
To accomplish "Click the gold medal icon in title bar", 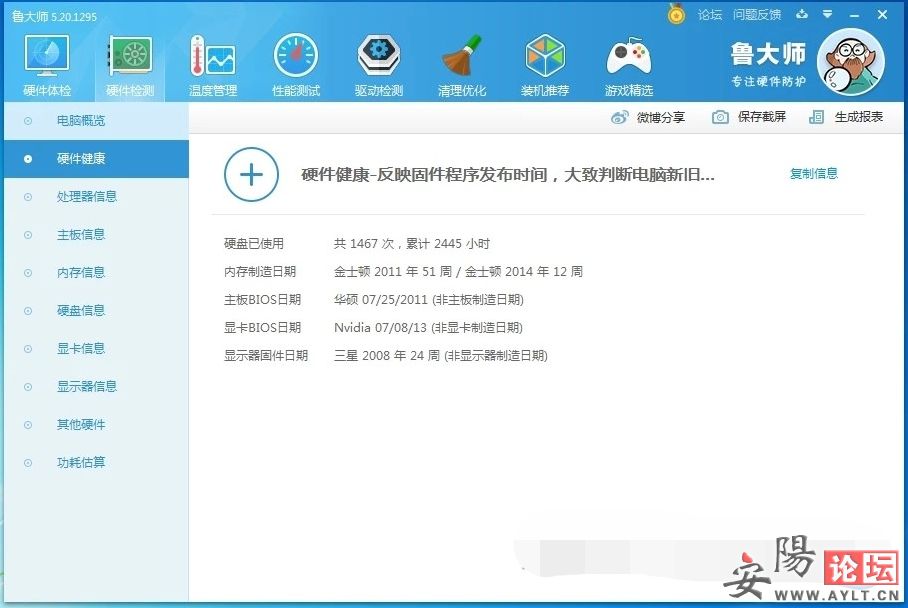I will (676, 14).
